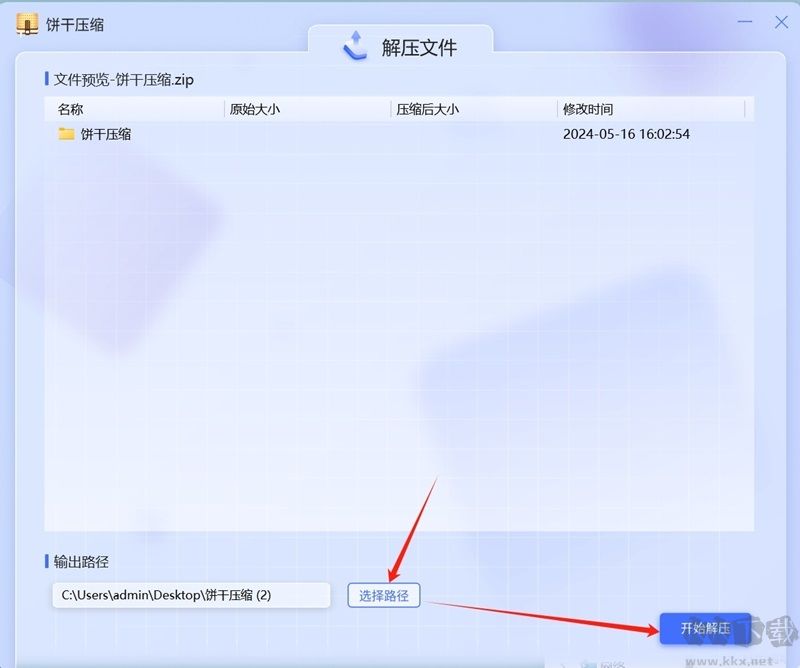The image size is (800, 668).
Task: Click the www.kkx.net watermark text
Action: coord(728,661)
